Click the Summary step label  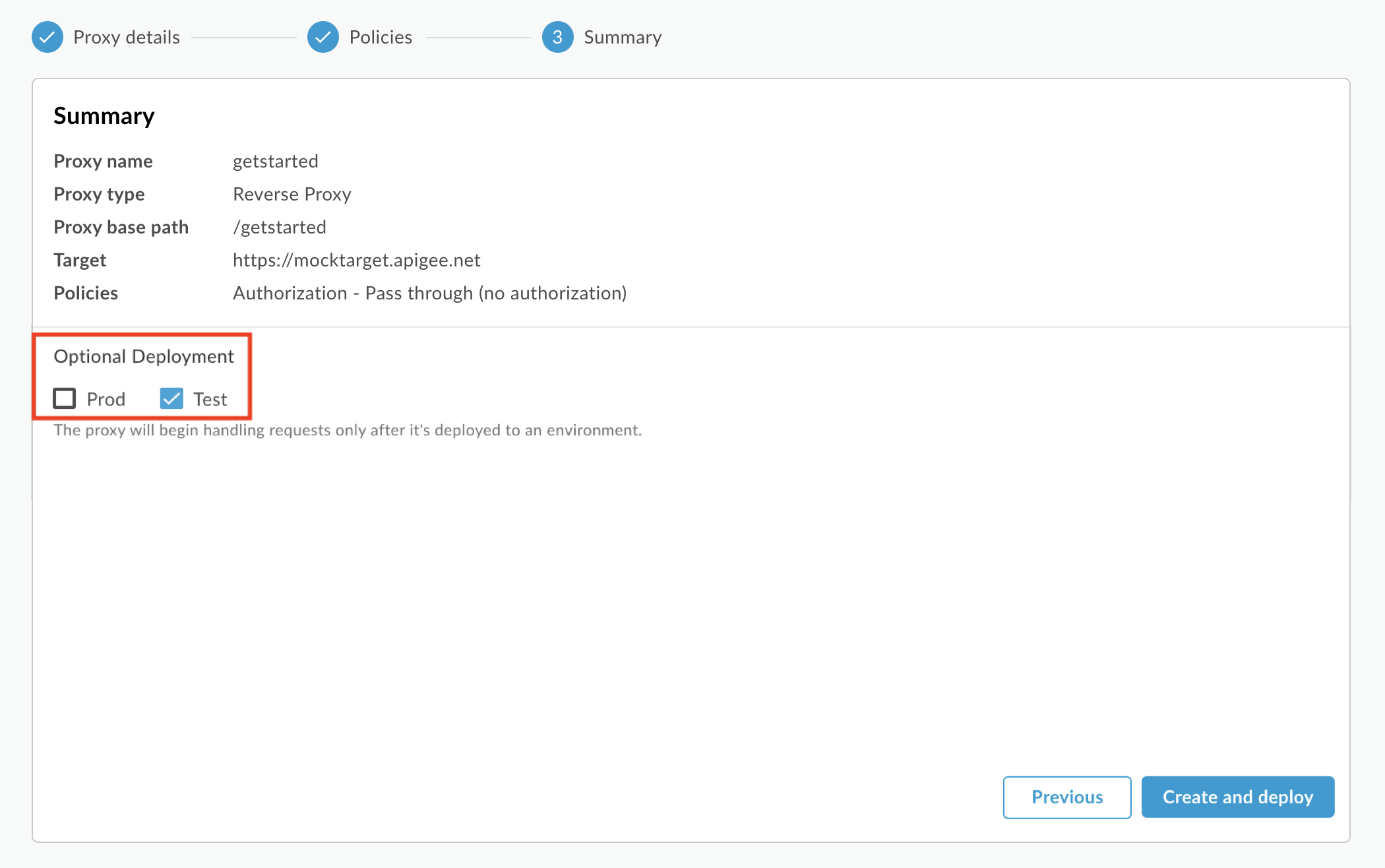click(623, 37)
